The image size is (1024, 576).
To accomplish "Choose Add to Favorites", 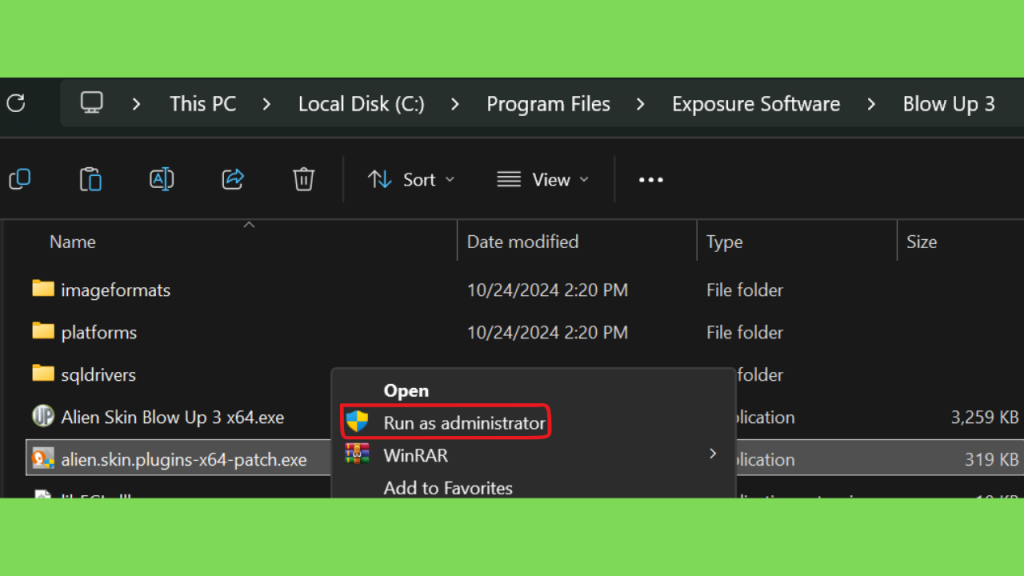I will pos(448,488).
